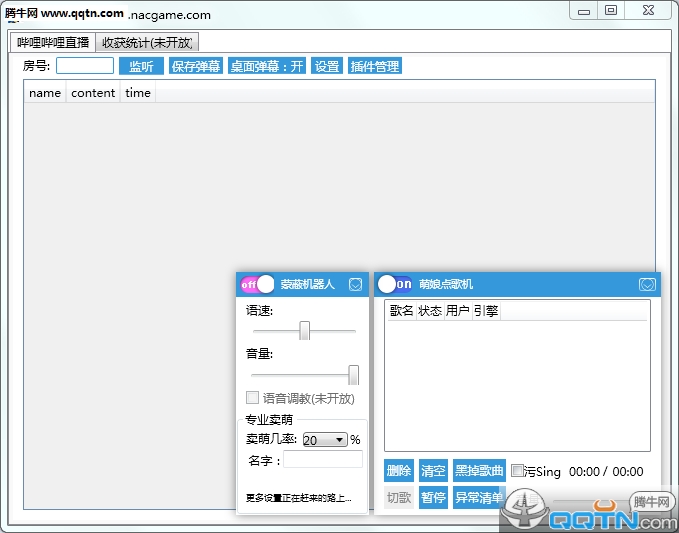Toggle the 桌面弹幕 button

tap(266, 66)
